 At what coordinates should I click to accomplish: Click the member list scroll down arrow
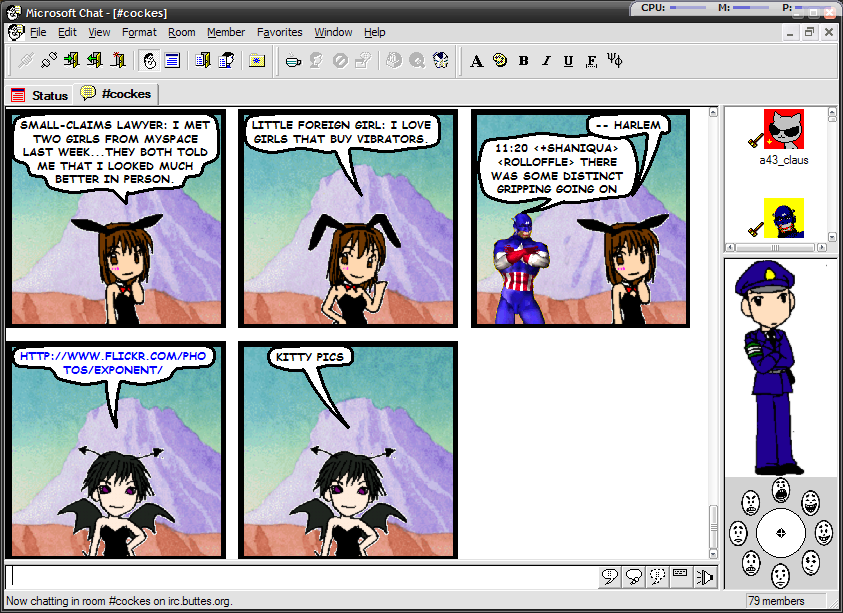pyautogui.click(x=832, y=237)
